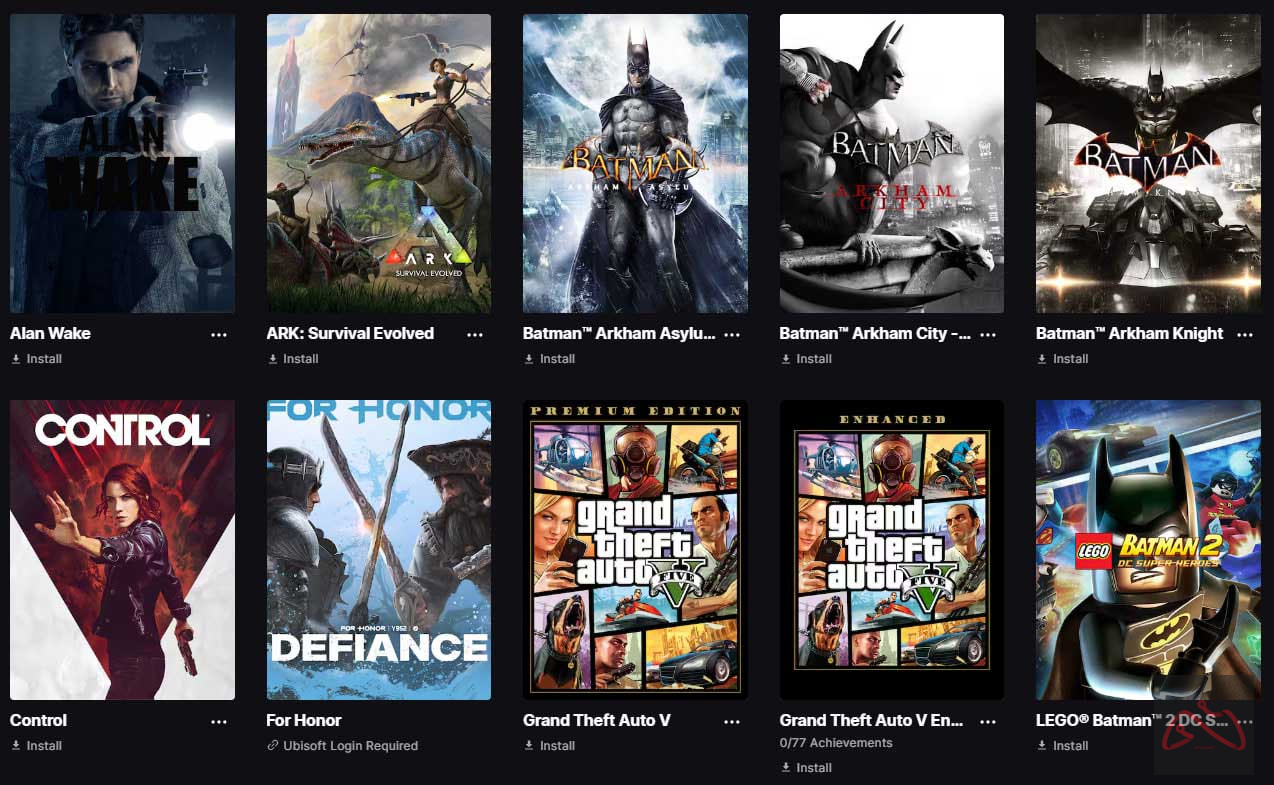Open three-dot menu for Alan Wake
The image size is (1274, 785).
tap(219, 335)
